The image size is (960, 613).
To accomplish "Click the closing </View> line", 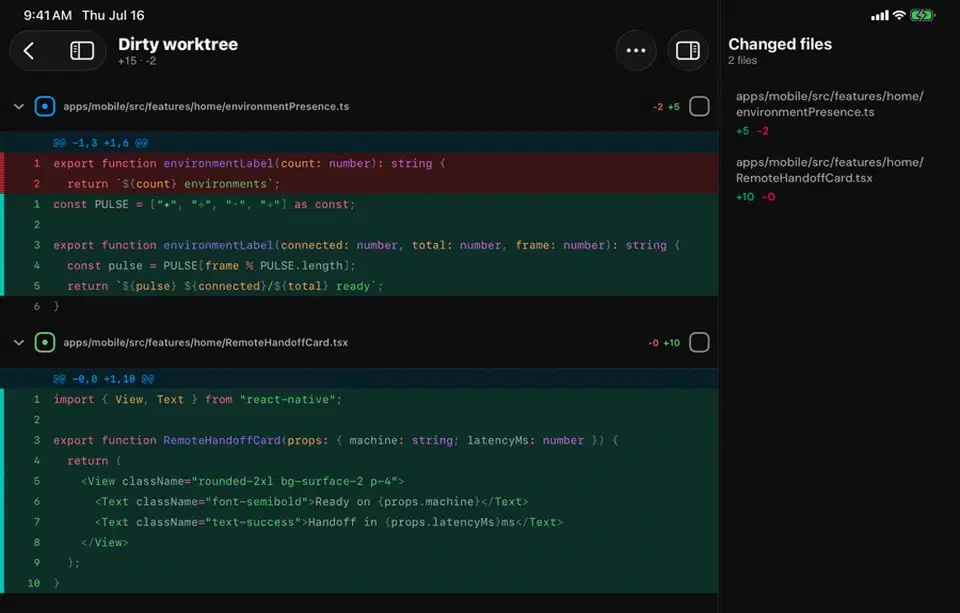I will pos(359,542).
